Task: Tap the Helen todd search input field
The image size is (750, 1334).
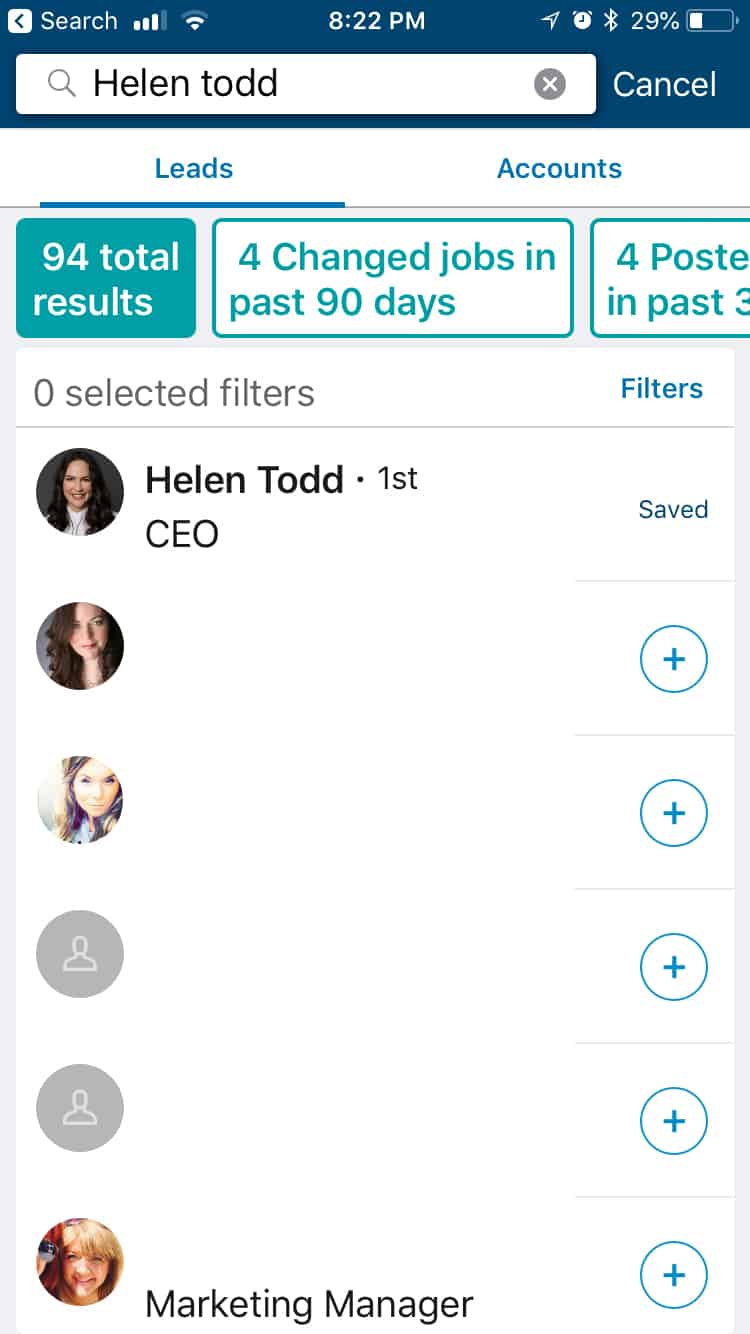Action: tap(300, 84)
